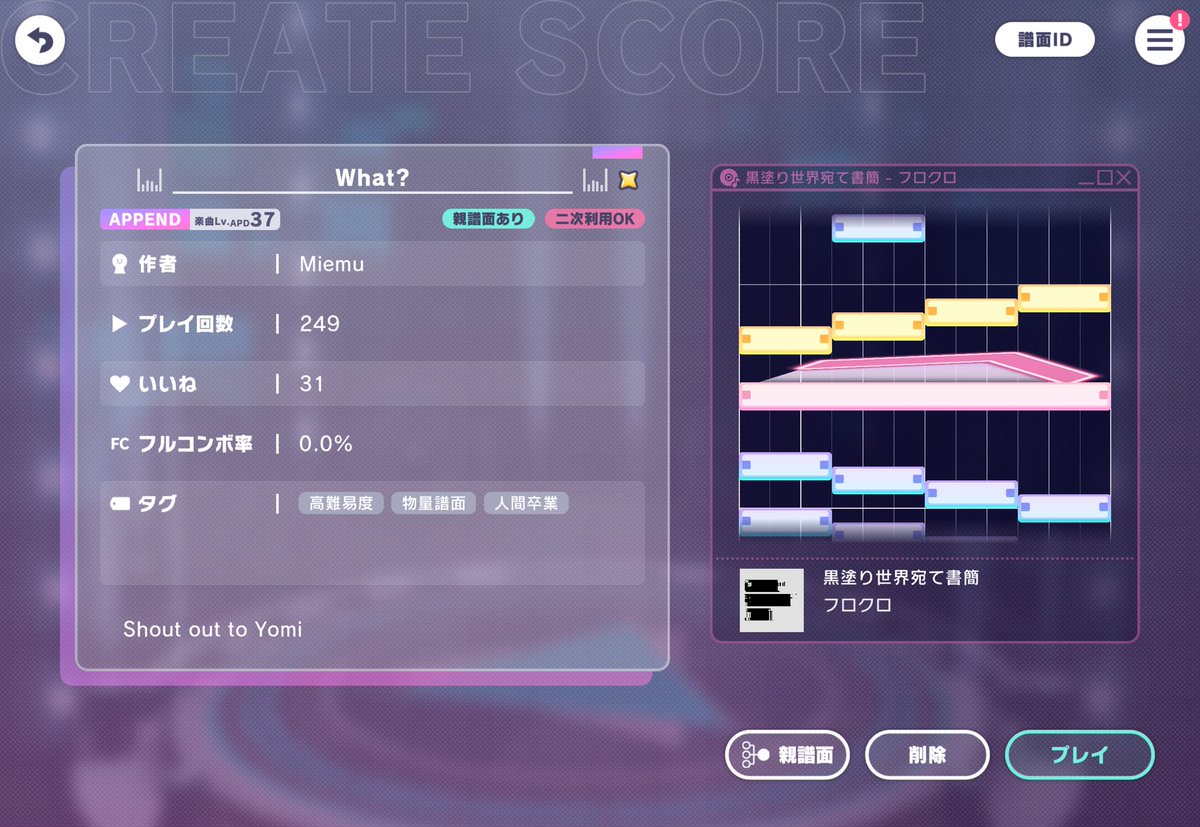
Task: Click the song jacket thumbnail
Action: pos(772,600)
